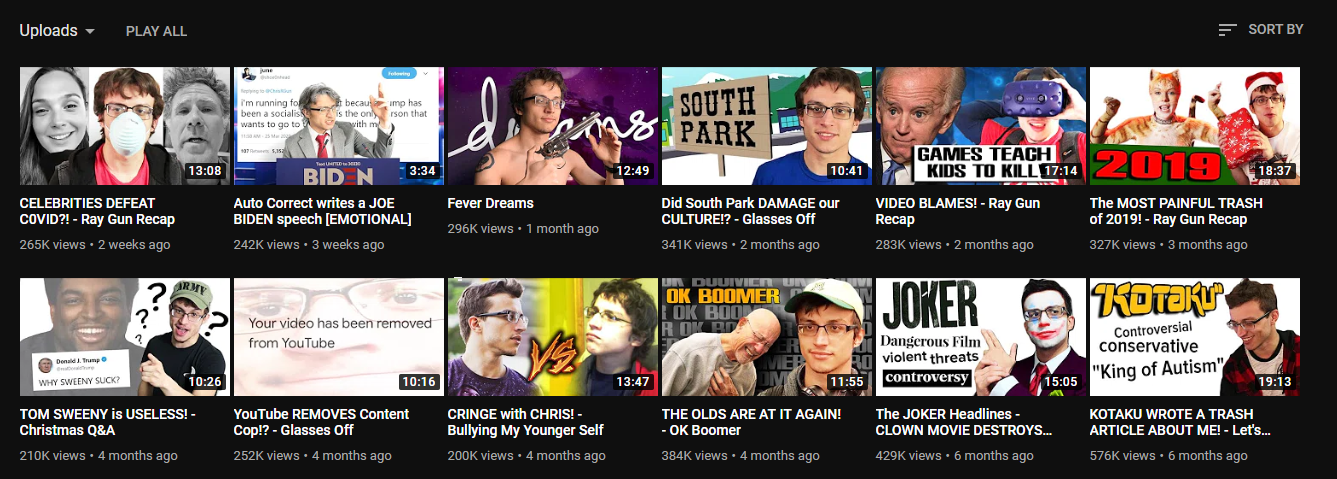Screen dimensions: 1337x479
Task: Click the SORT BY label
Action: coord(1275,30)
